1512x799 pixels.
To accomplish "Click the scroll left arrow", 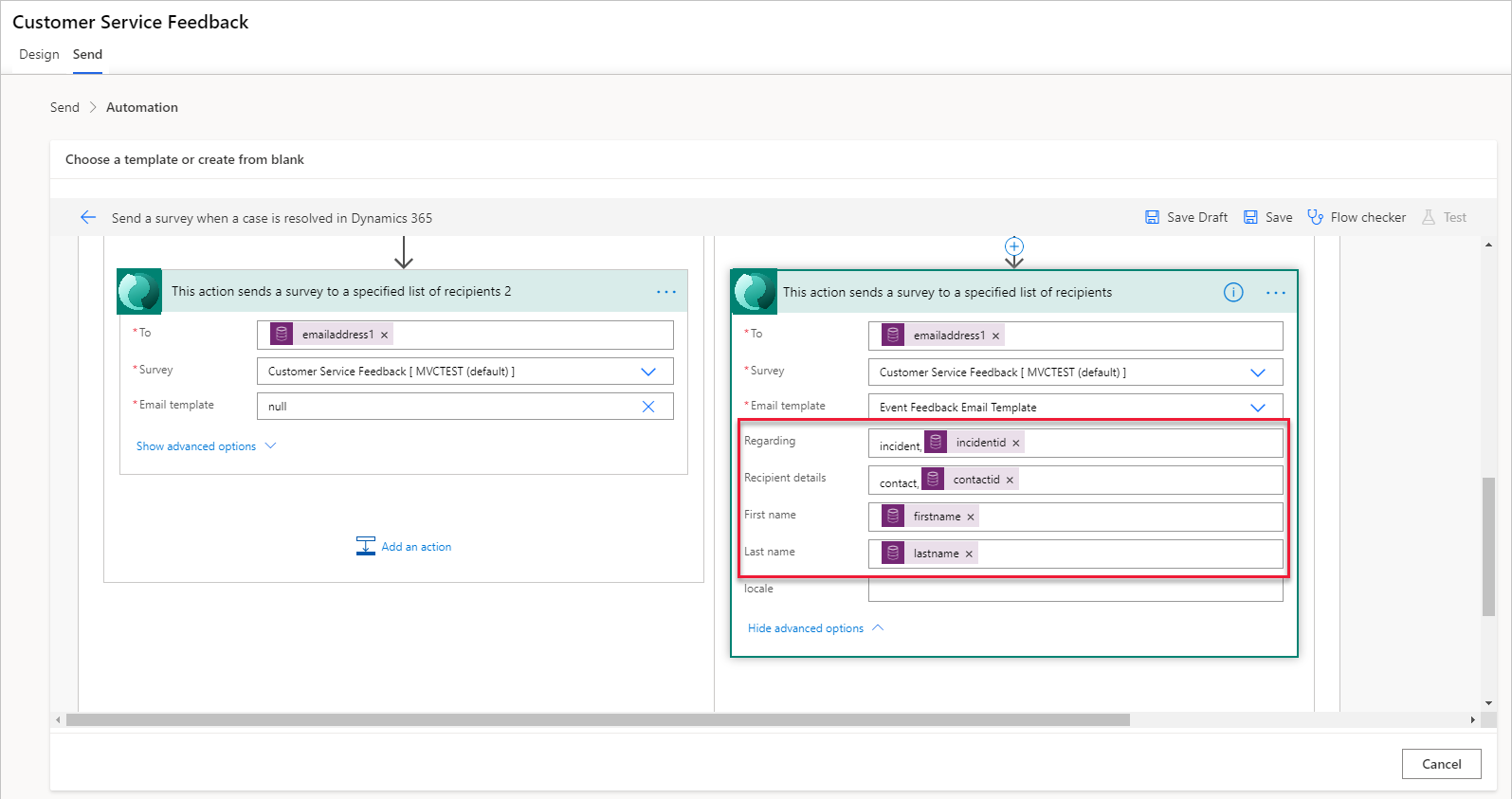I will [58, 719].
